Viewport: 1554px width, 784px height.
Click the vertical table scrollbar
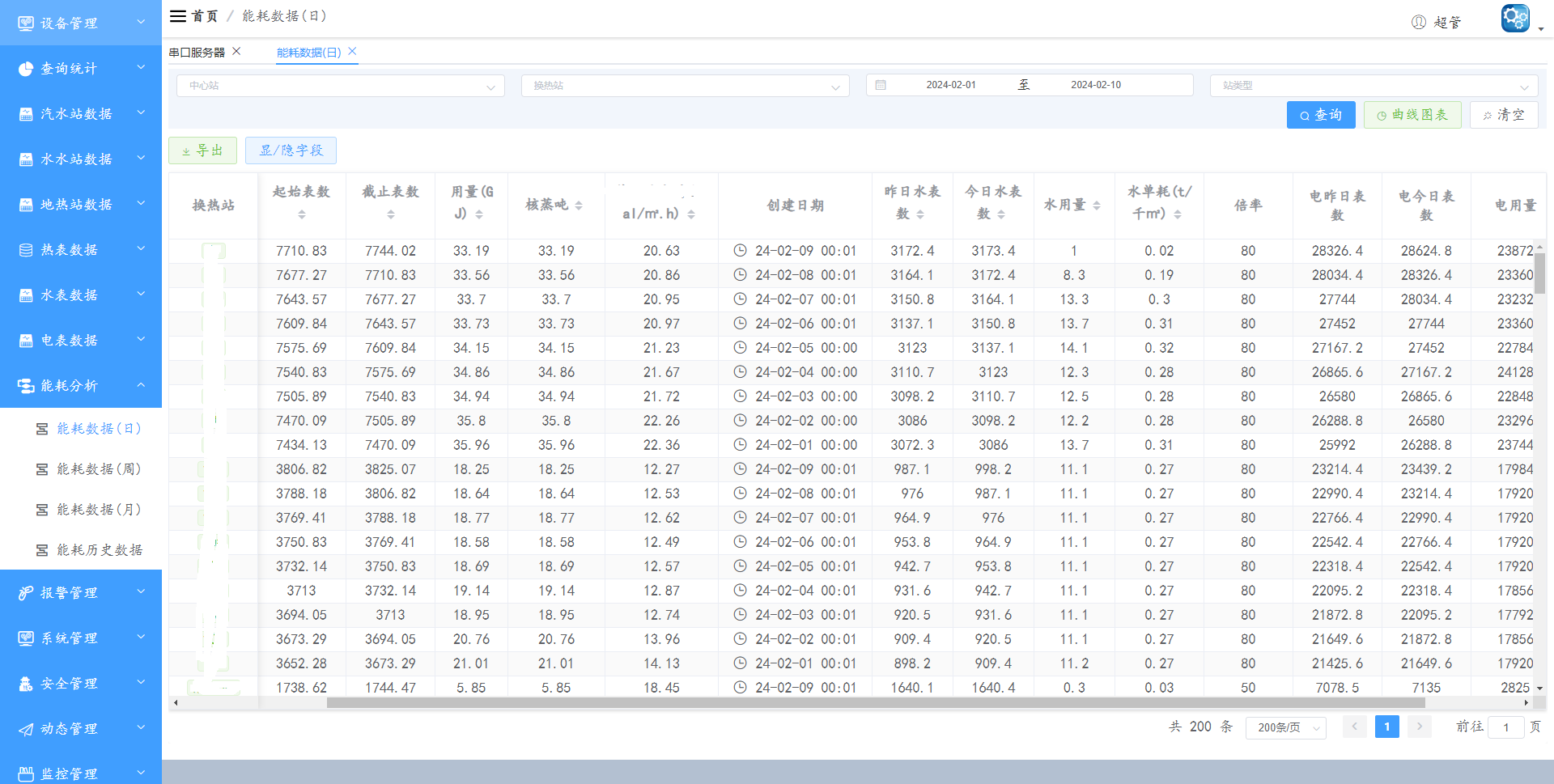tap(1540, 273)
